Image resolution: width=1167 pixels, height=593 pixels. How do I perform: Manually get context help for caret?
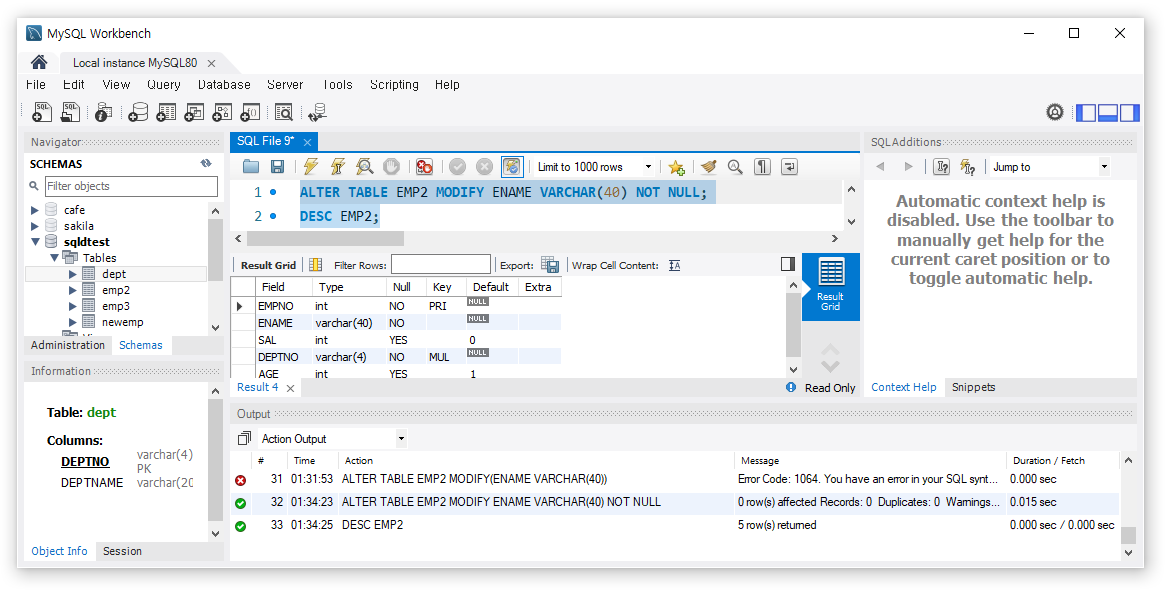(941, 167)
